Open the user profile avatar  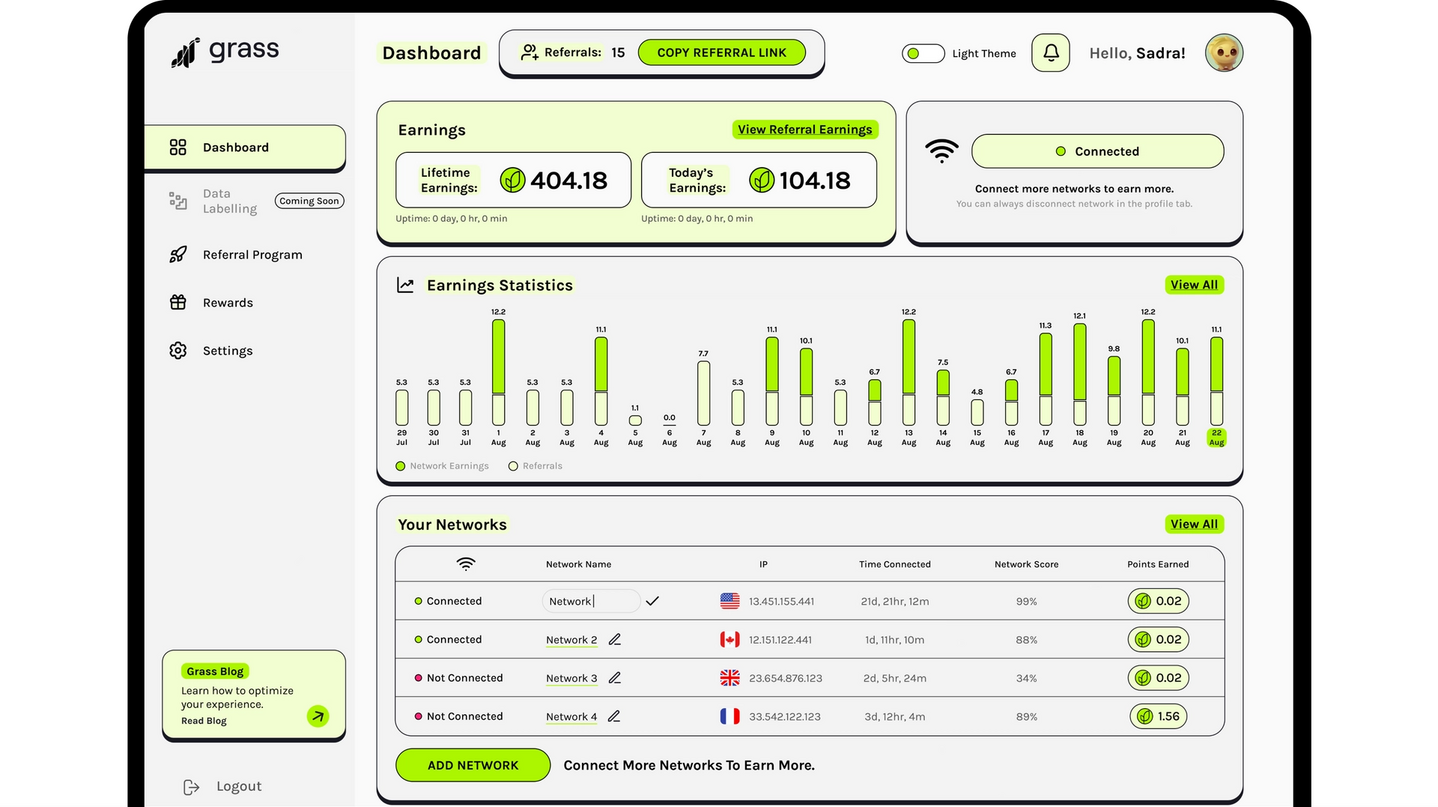[1223, 53]
